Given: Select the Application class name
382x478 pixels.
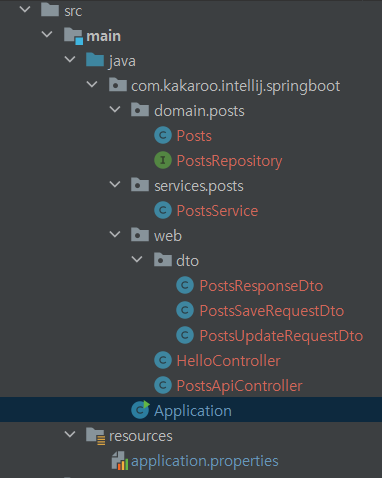Looking at the screenshot, I should [x=193, y=411].
